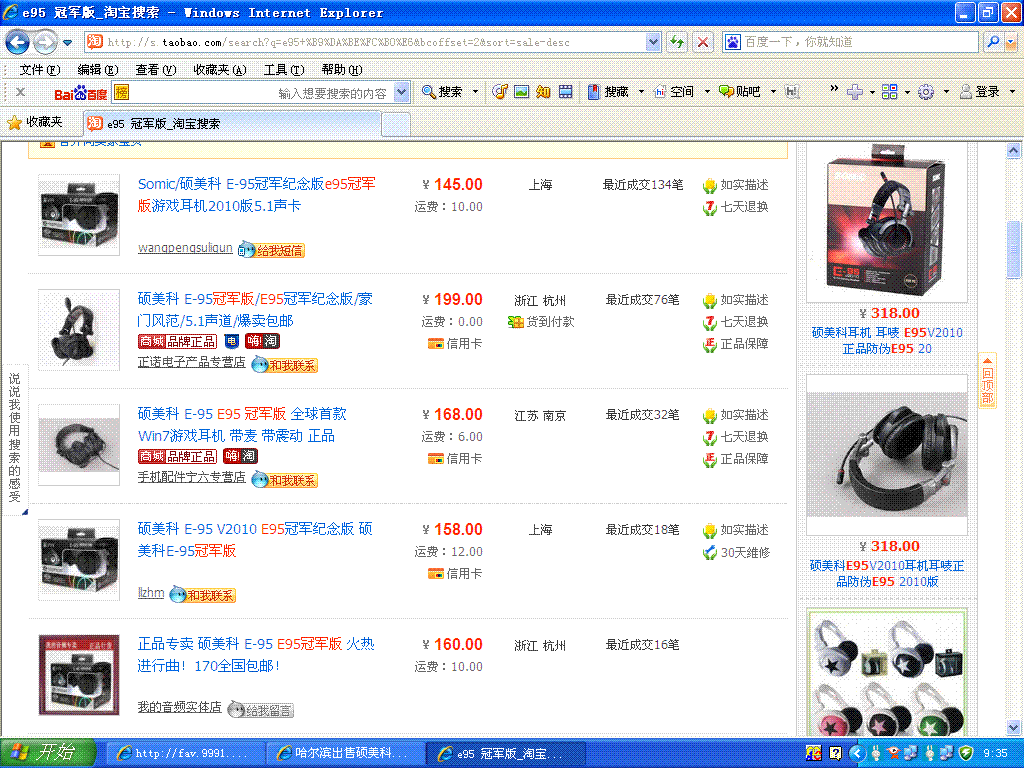Viewport: 1024px width, 768px height.
Task: Click the Windows 开始 Start button
Action: (x=48, y=753)
